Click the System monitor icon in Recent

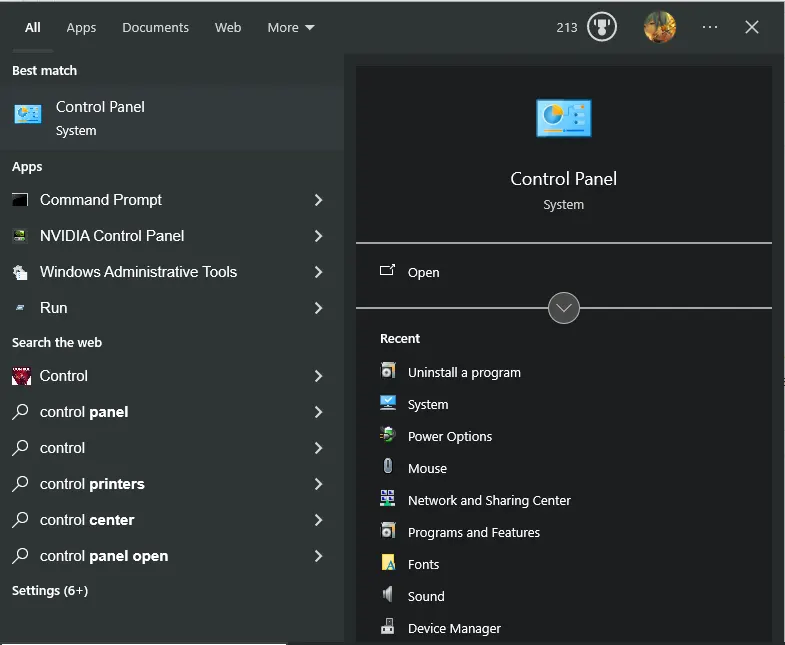tap(388, 403)
